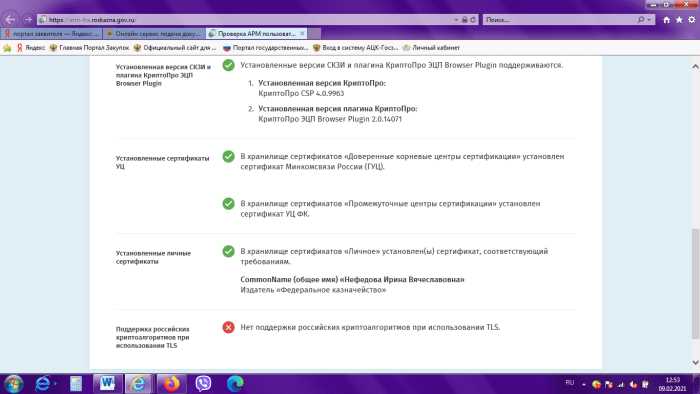
Task: Open the Calculator taskbar icon
Action: tap(76, 384)
